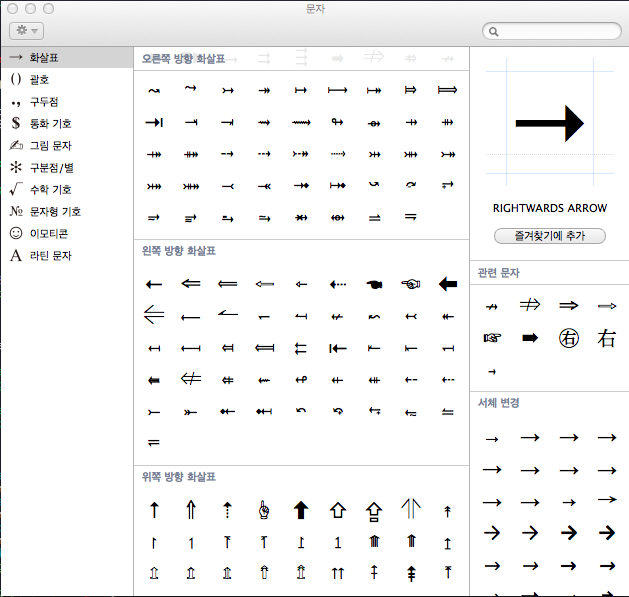The image size is (629, 597).
Task: Select the upwards double arrow
Action: point(191,510)
